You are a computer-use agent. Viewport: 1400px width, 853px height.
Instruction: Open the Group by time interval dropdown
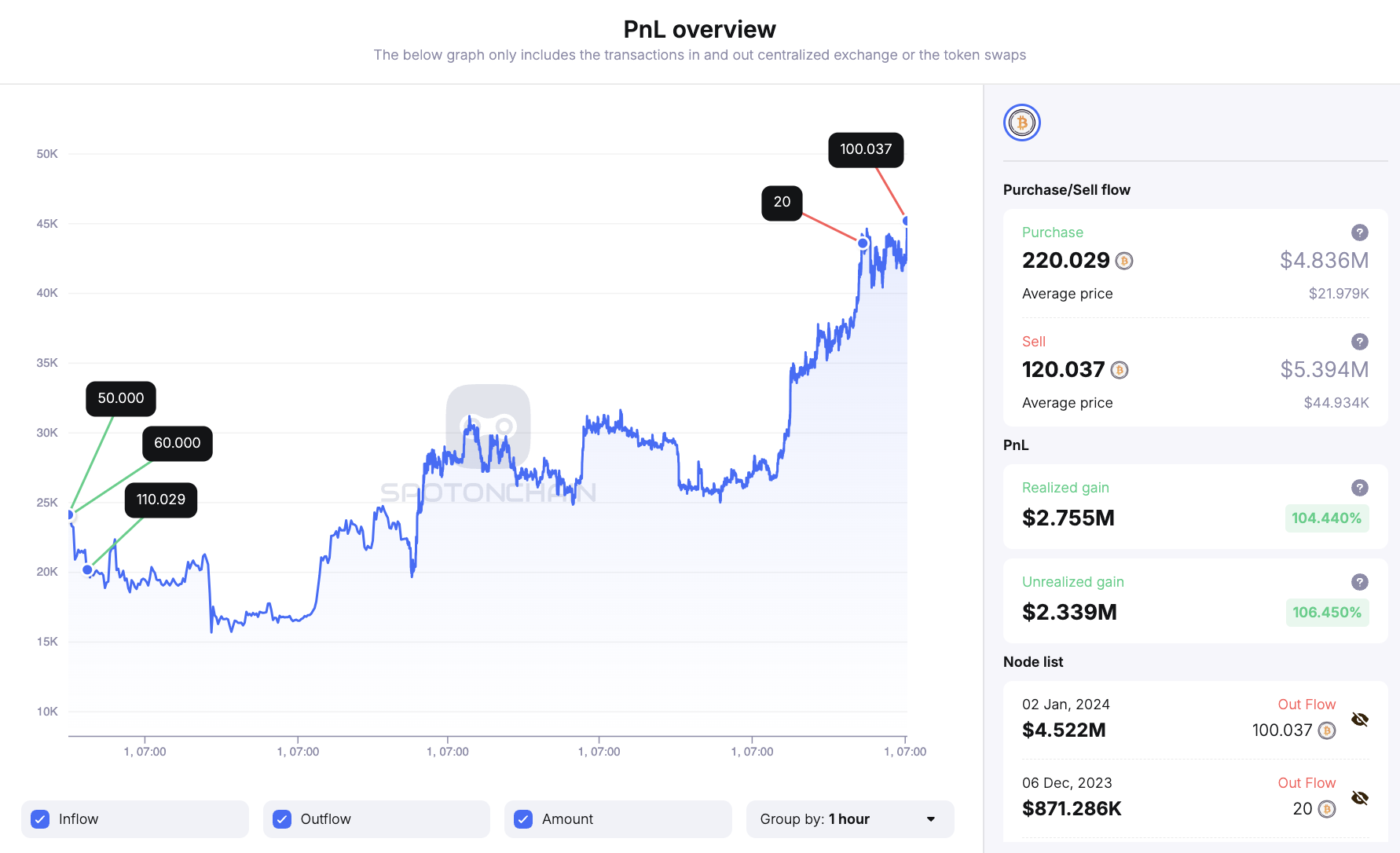click(850, 819)
